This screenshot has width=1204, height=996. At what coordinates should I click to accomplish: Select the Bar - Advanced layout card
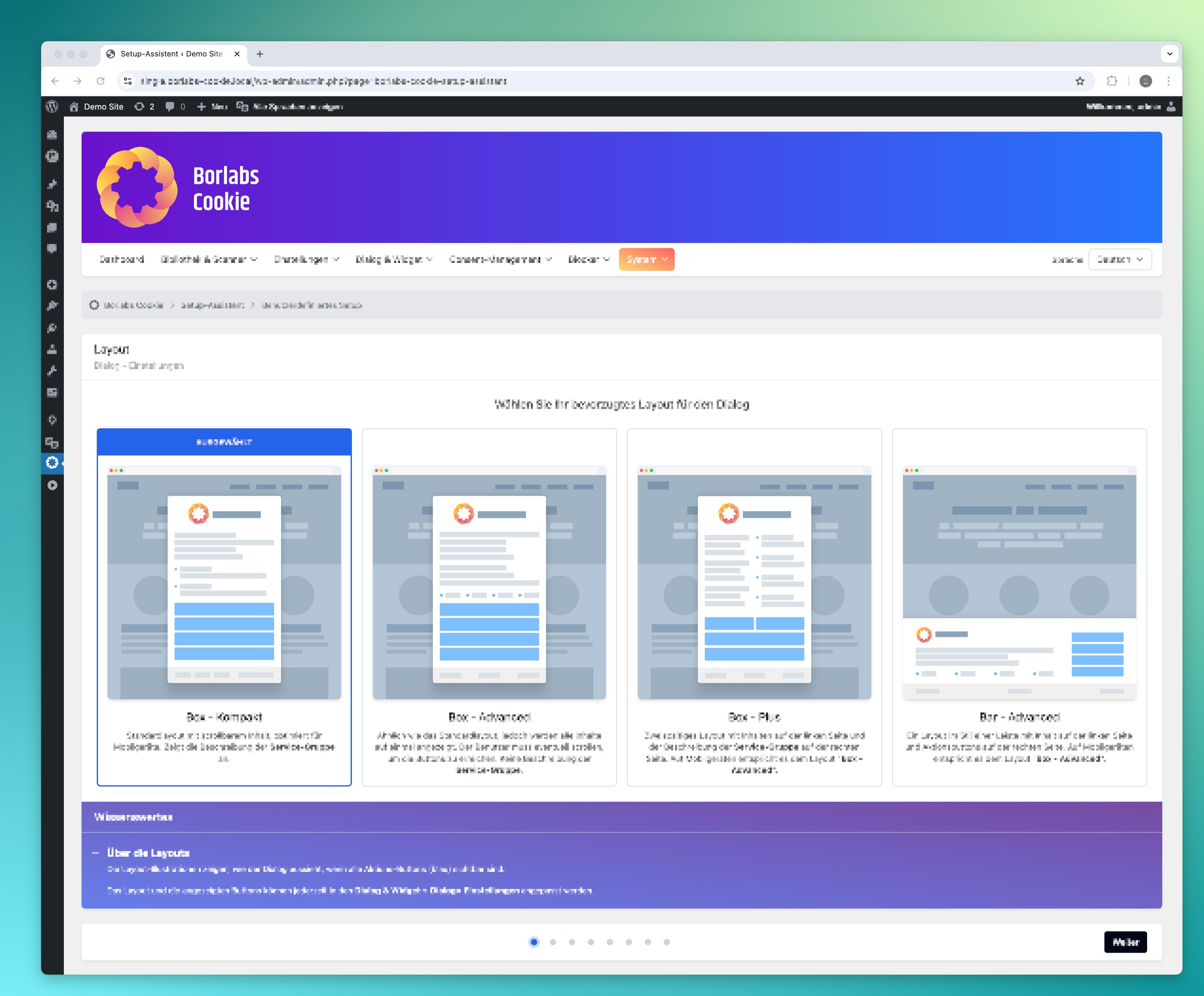pyautogui.click(x=1019, y=607)
